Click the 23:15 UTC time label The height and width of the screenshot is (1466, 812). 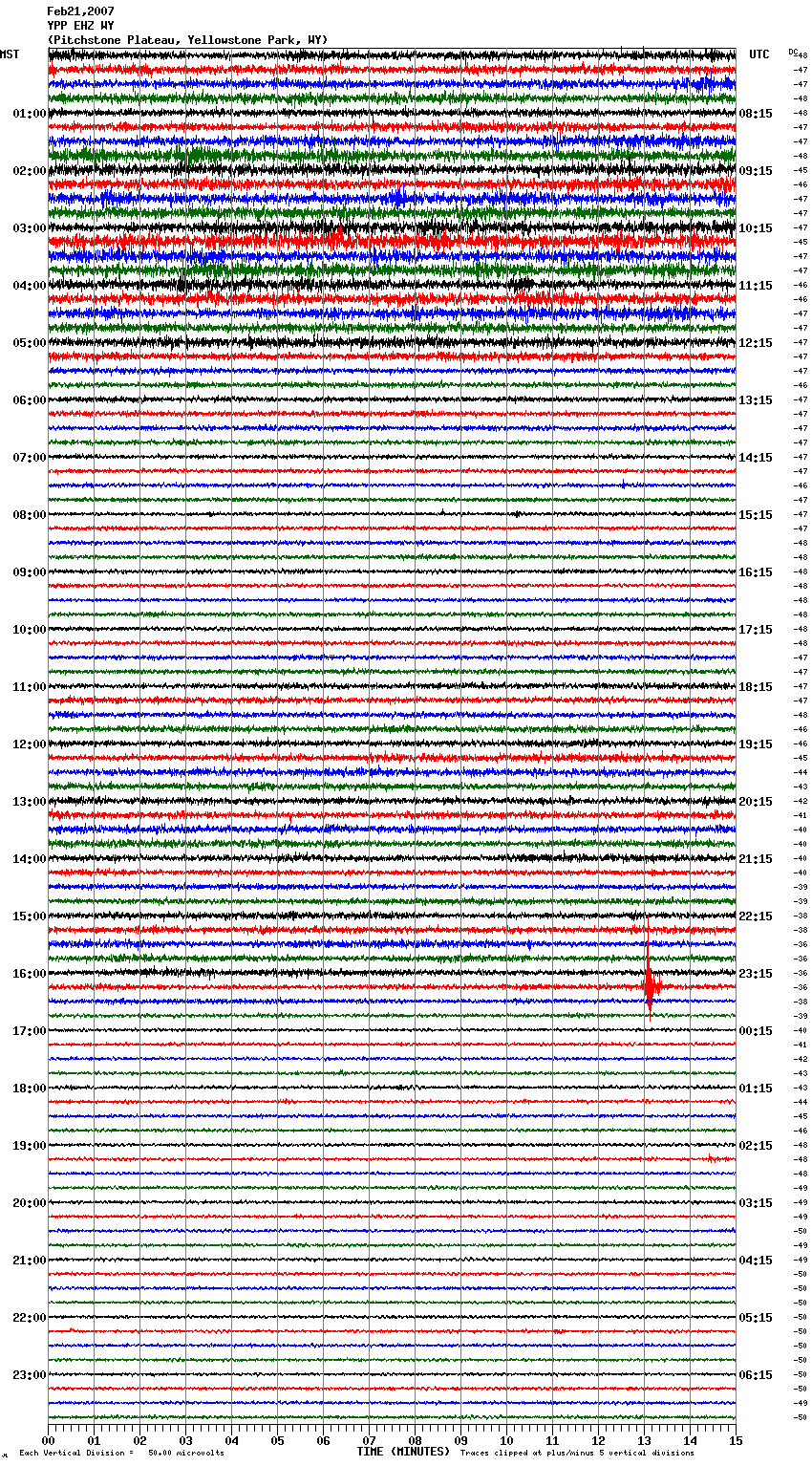point(756,974)
